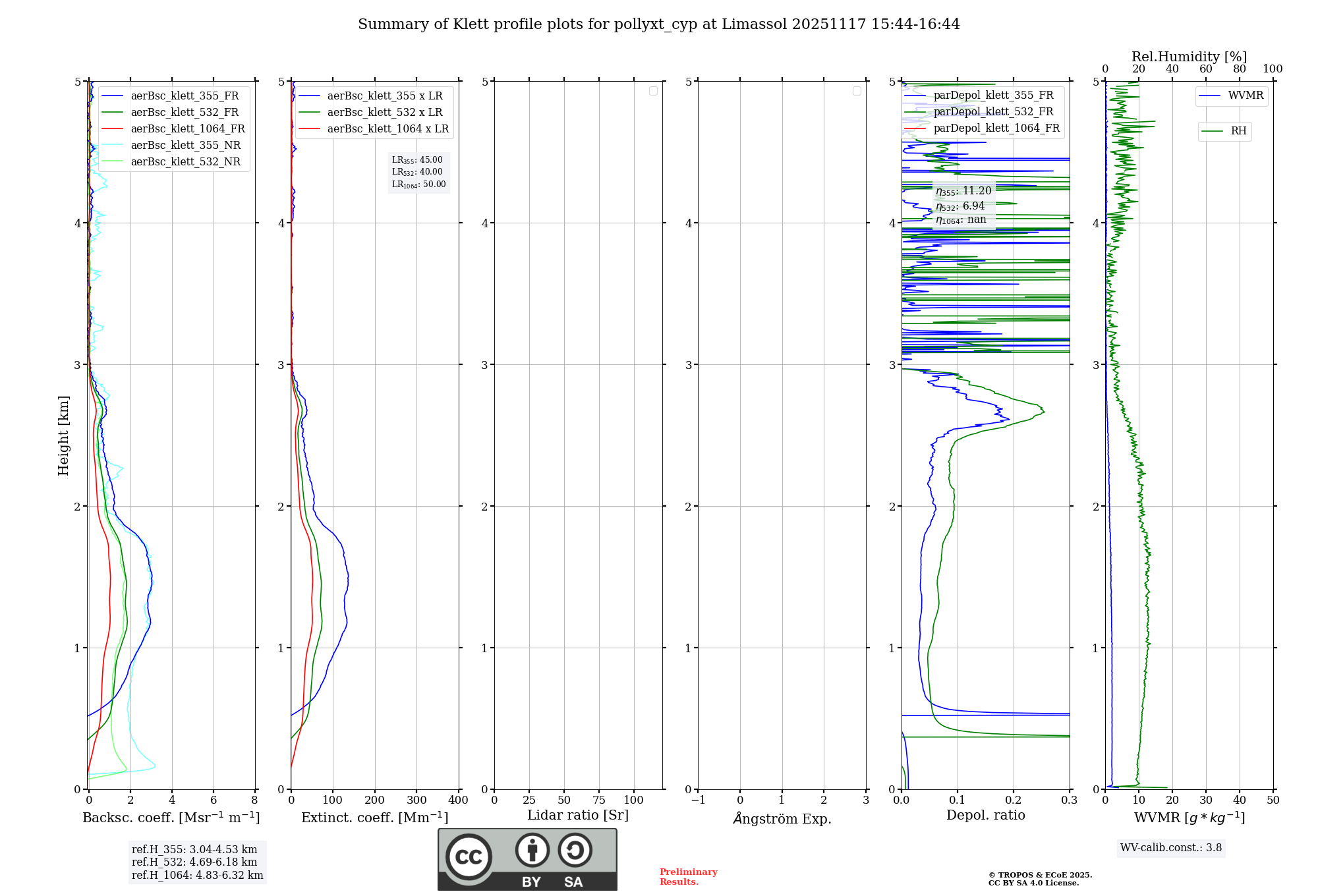Click the BY attribution person icon
1318x896 pixels.
[532, 850]
